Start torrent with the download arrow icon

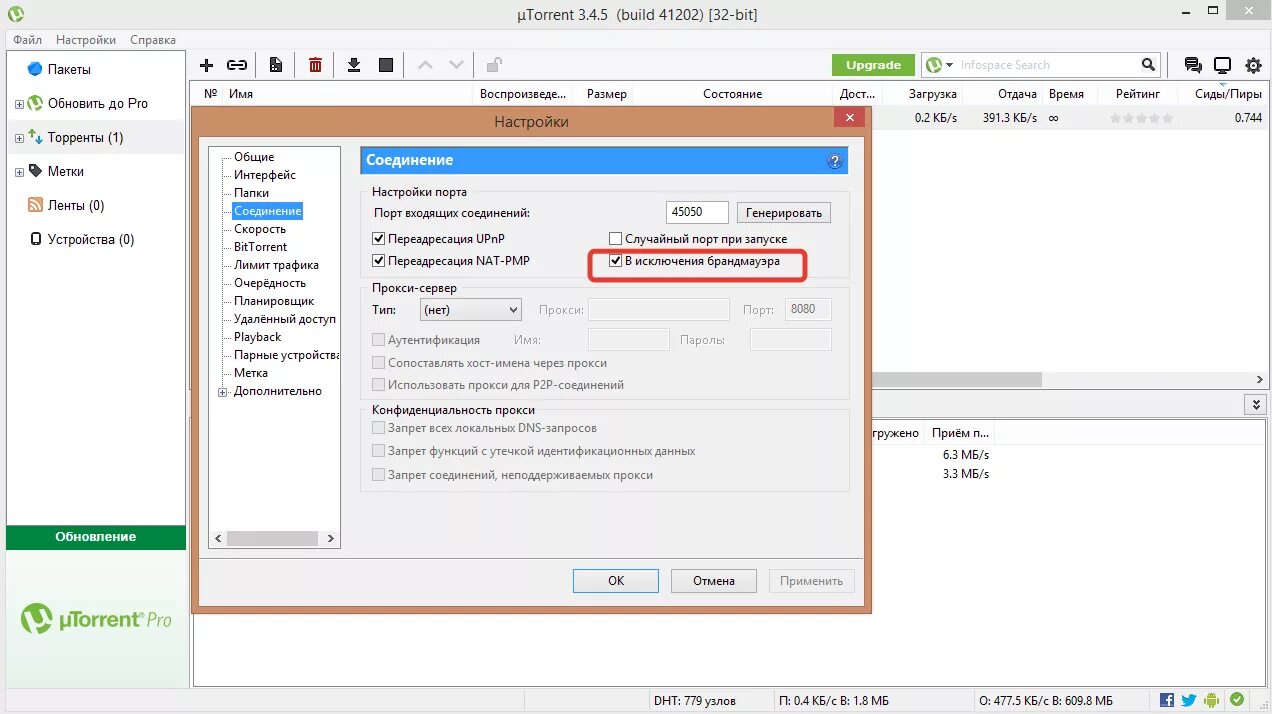pos(353,65)
